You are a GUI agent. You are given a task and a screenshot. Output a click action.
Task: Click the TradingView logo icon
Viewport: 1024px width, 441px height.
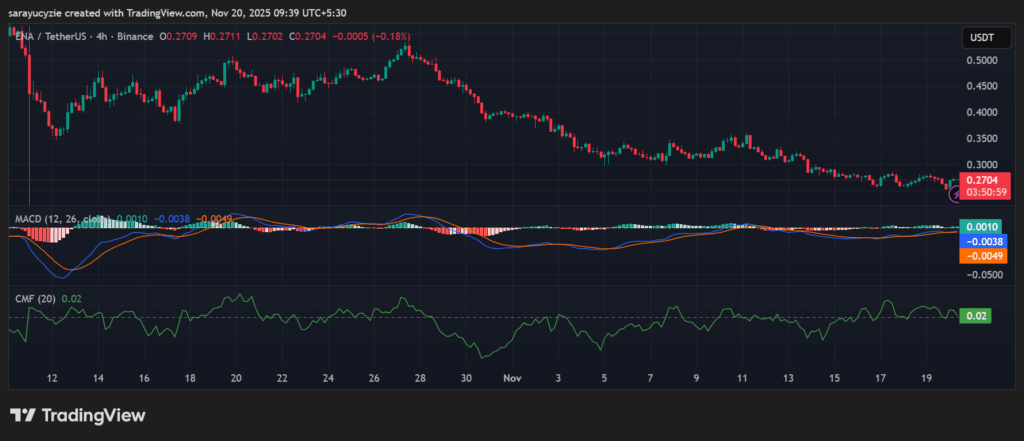point(23,415)
